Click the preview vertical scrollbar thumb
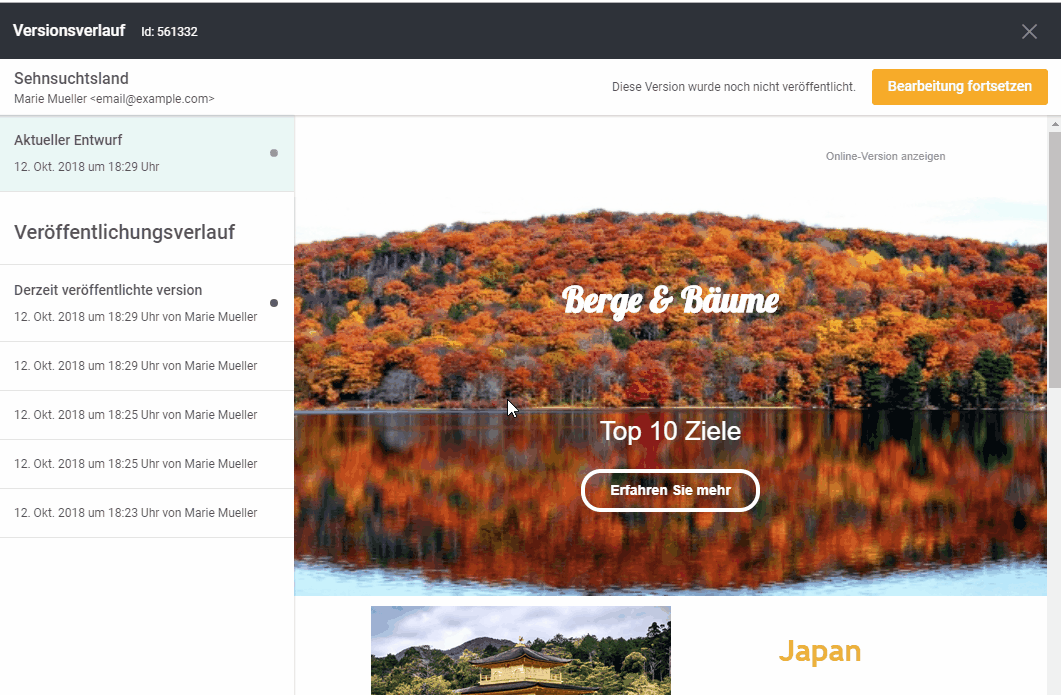Viewport: 1061px width, 695px height. point(1054,261)
